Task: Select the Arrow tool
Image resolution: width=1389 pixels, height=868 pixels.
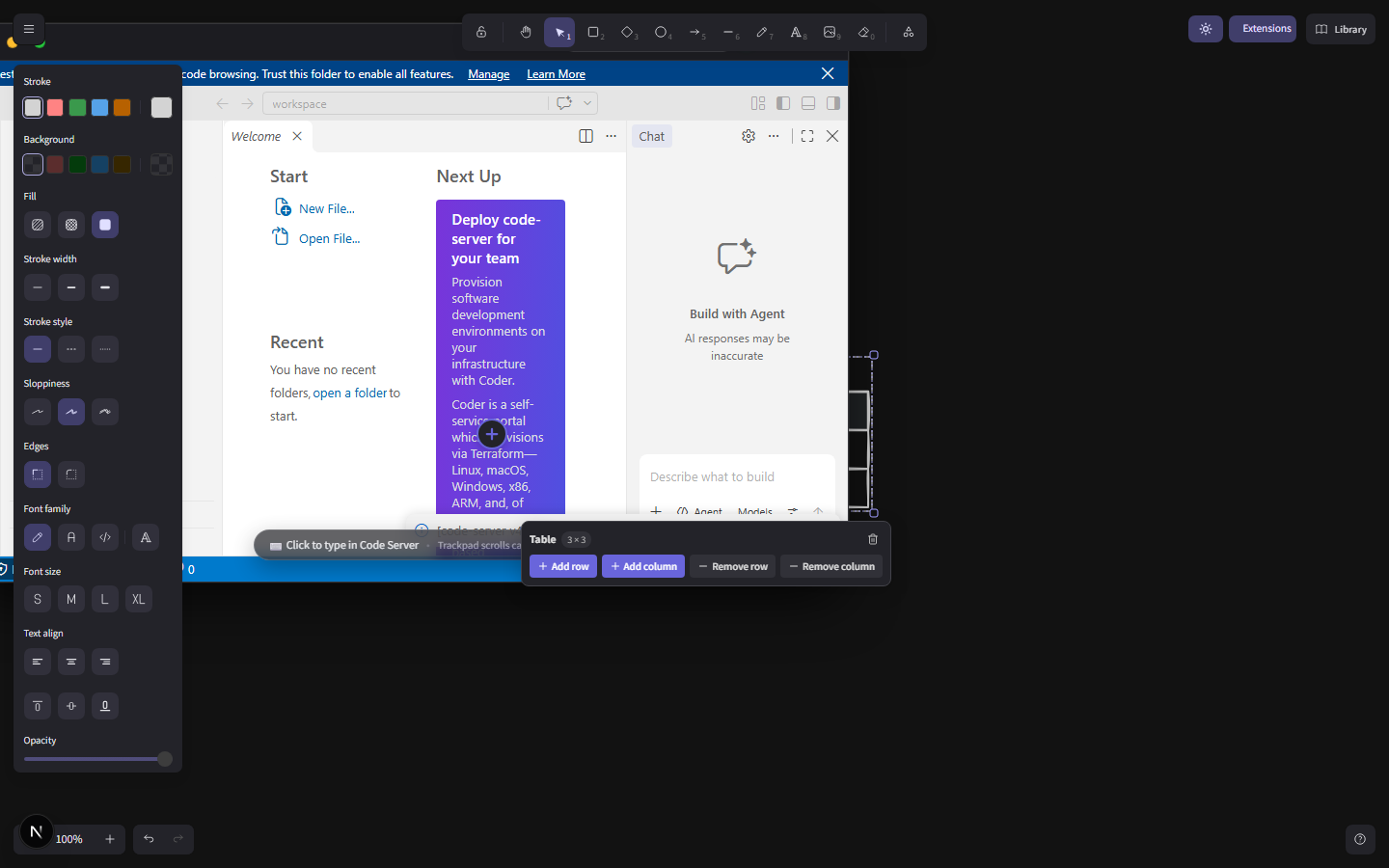Action: click(x=695, y=32)
